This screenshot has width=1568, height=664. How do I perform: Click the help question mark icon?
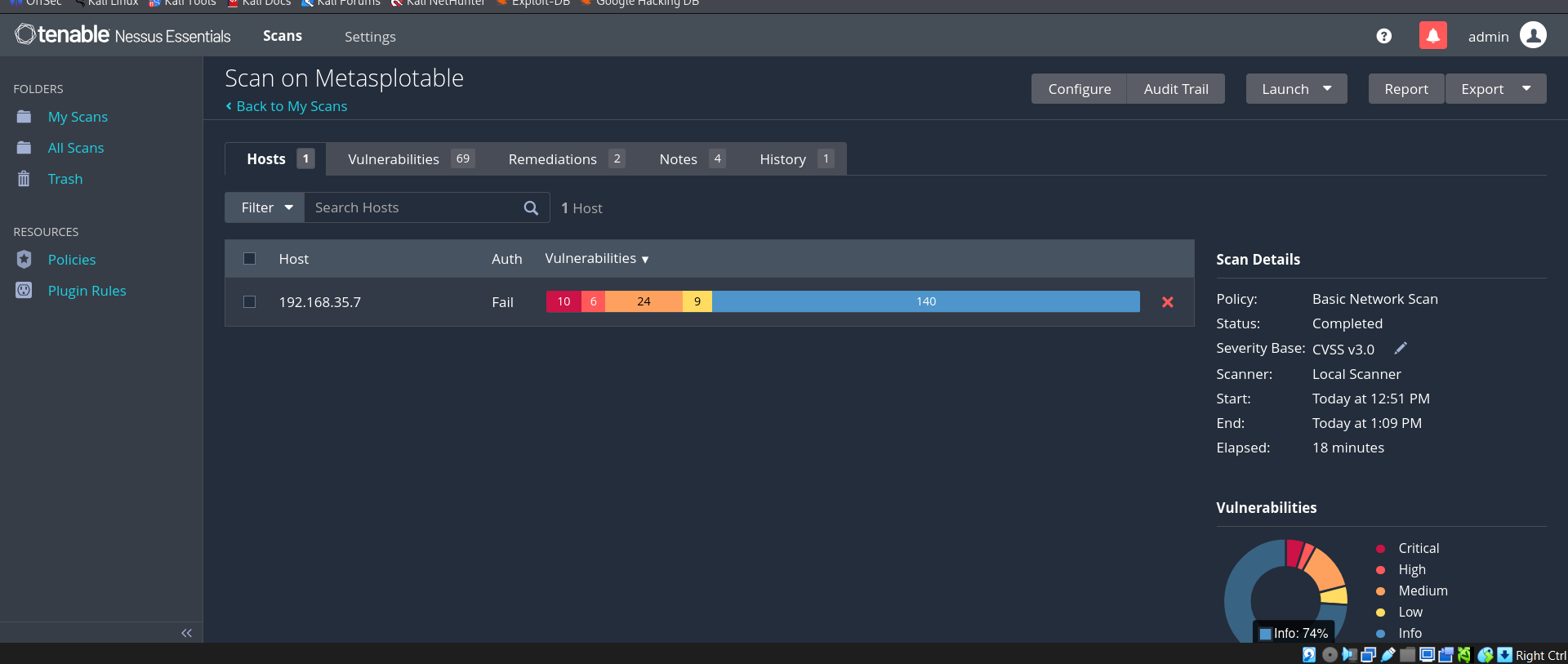(x=1383, y=36)
